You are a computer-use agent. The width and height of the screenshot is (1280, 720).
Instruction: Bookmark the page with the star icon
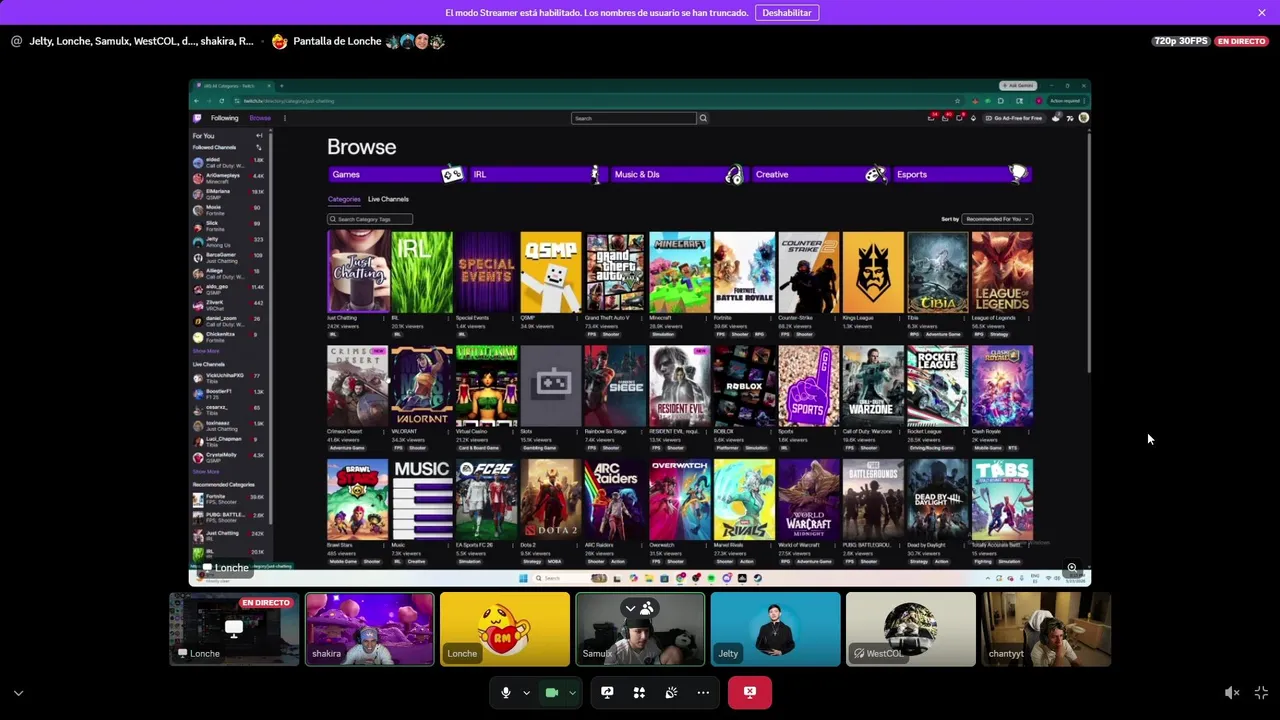957,101
